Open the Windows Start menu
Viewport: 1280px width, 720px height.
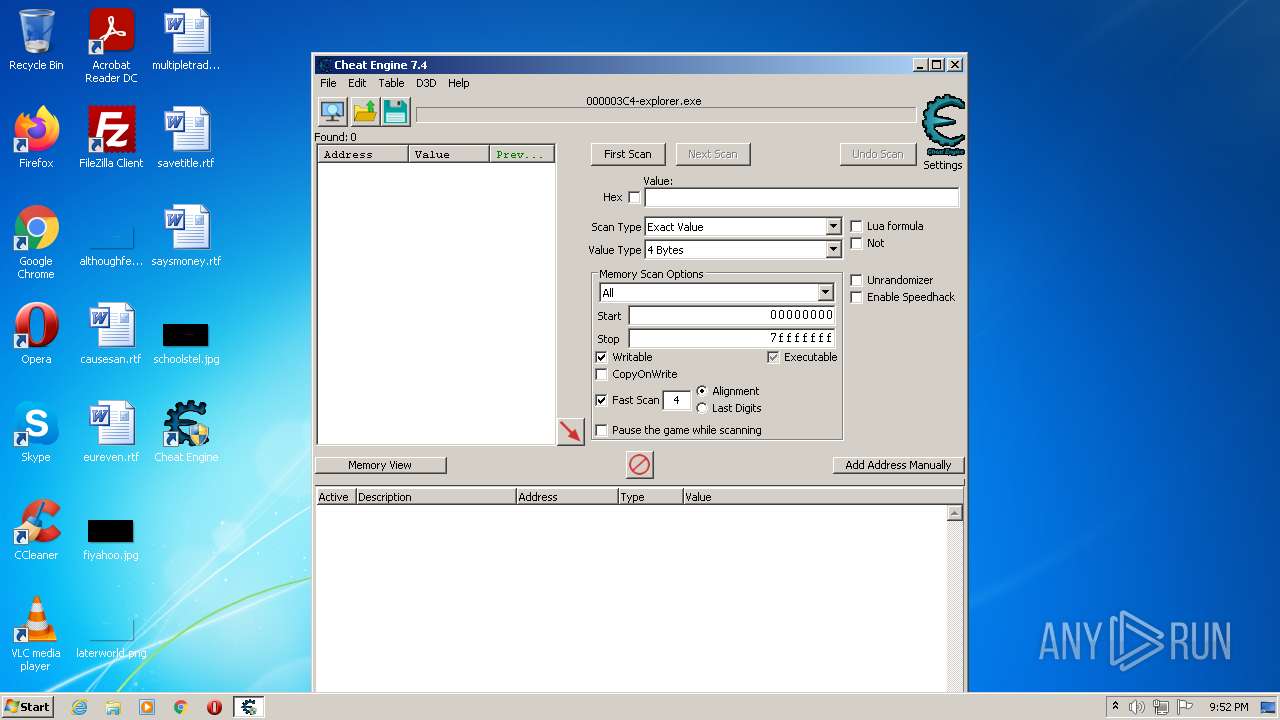[28, 707]
